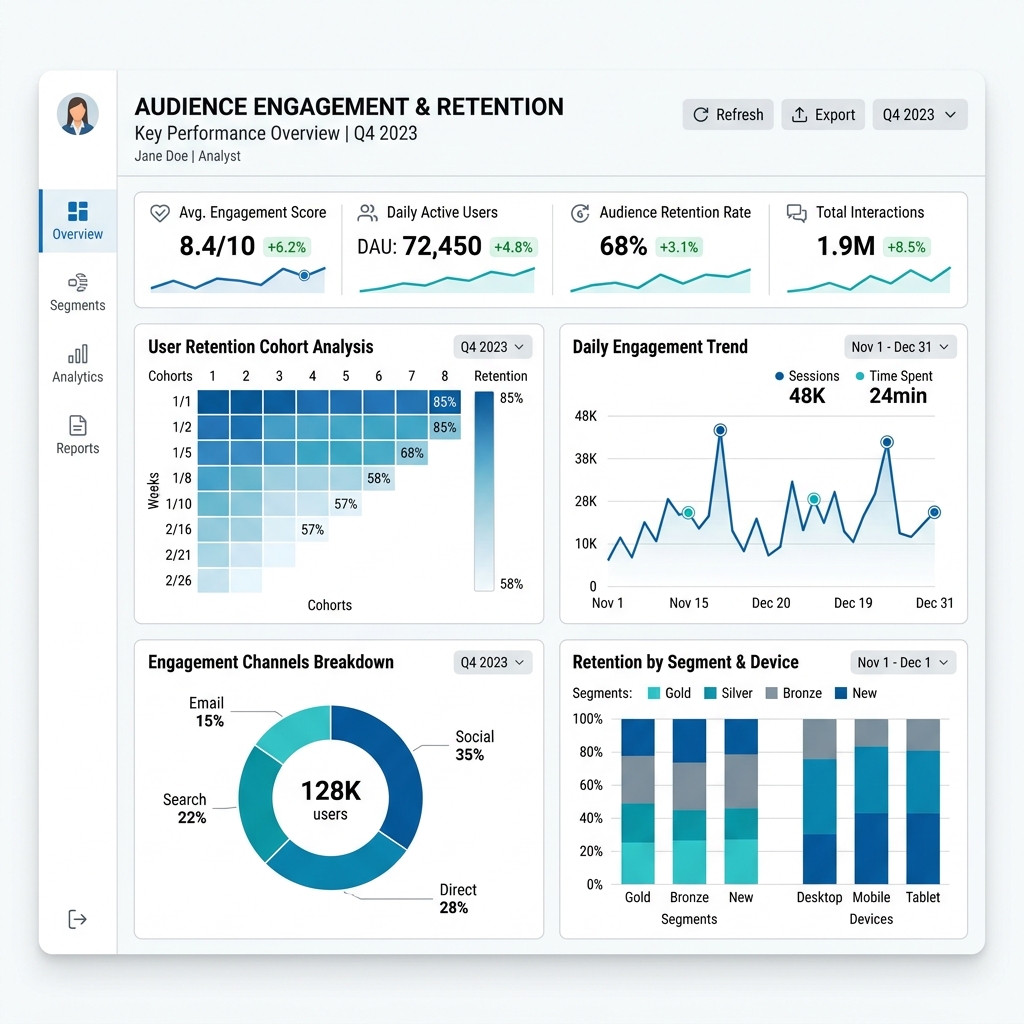Select the Reports label in sidebar
Viewport: 1024px width, 1024px height.
click(78, 449)
